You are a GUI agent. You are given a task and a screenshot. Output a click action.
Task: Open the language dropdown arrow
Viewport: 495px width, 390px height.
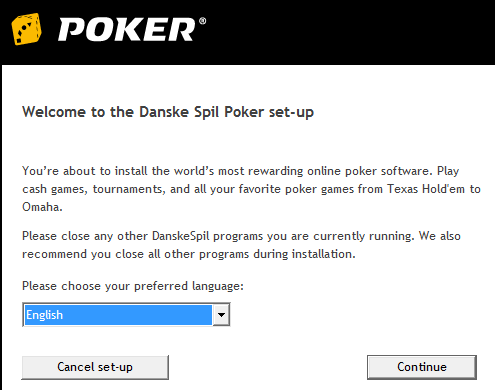pyautogui.click(x=221, y=315)
